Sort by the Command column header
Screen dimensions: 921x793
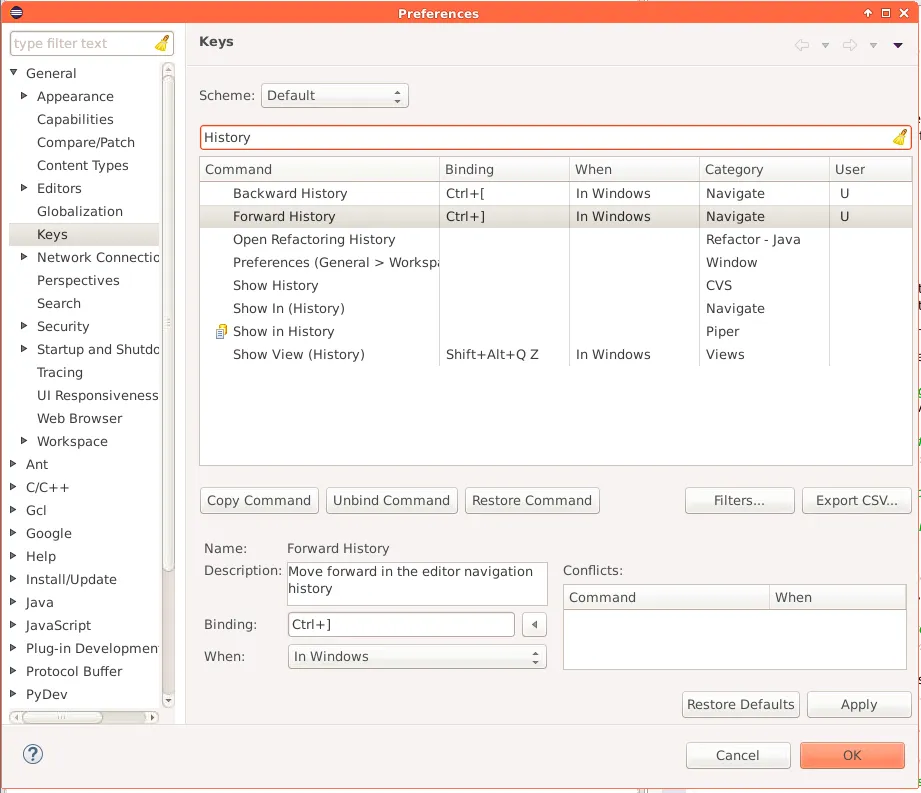[319, 169]
